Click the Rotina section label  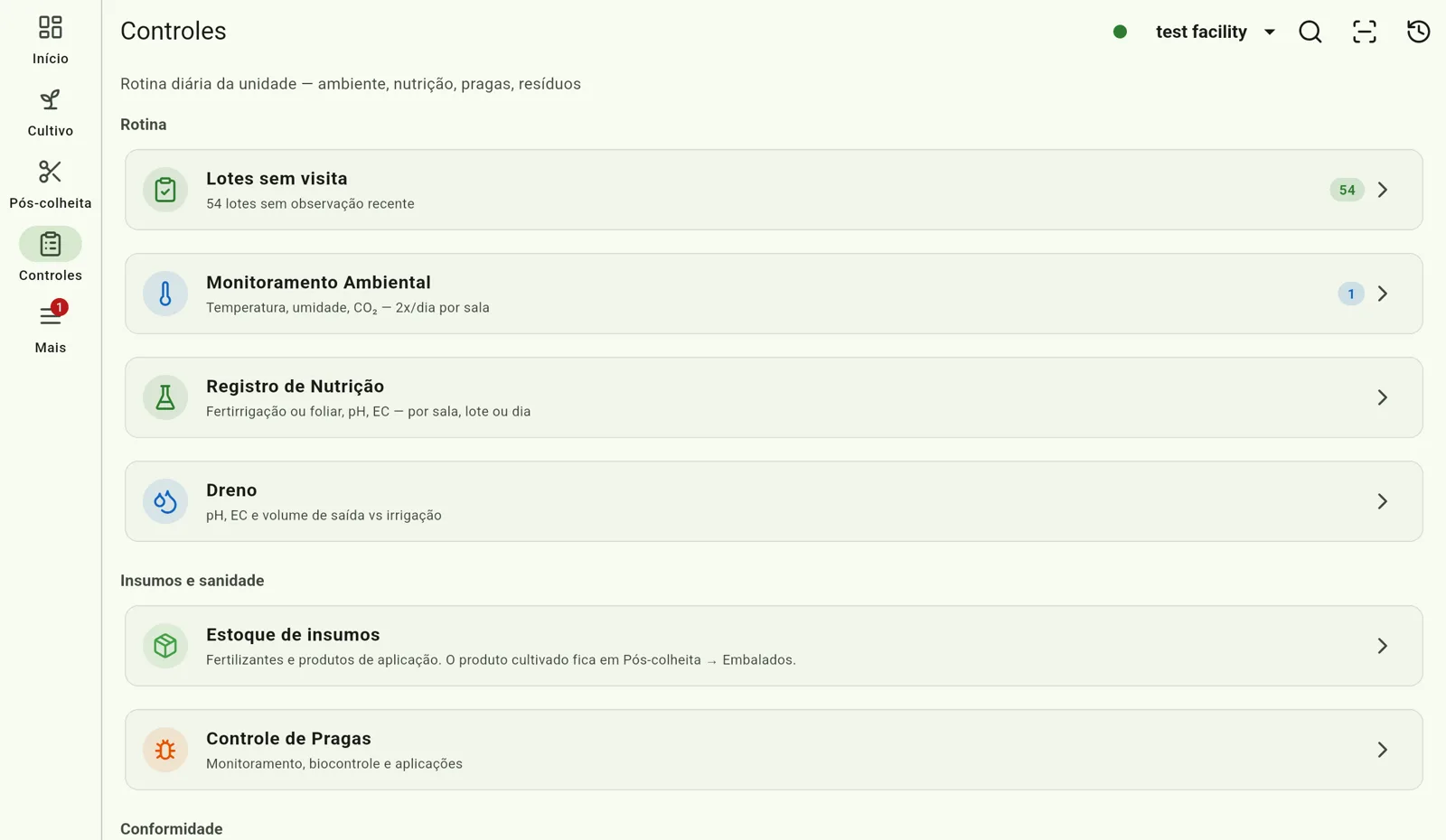click(x=144, y=125)
